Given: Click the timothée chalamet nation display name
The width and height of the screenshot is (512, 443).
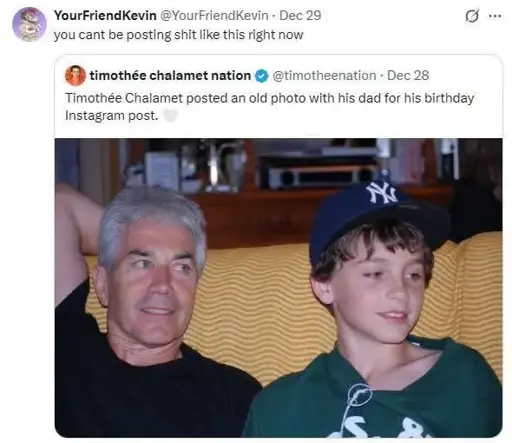Looking at the screenshot, I should click(170, 76).
